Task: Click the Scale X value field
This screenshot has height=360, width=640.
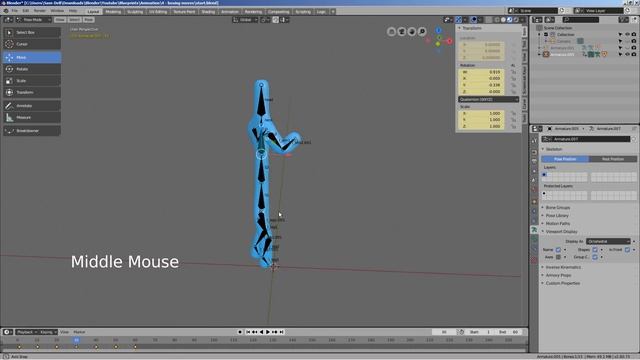Action: pos(481,113)
